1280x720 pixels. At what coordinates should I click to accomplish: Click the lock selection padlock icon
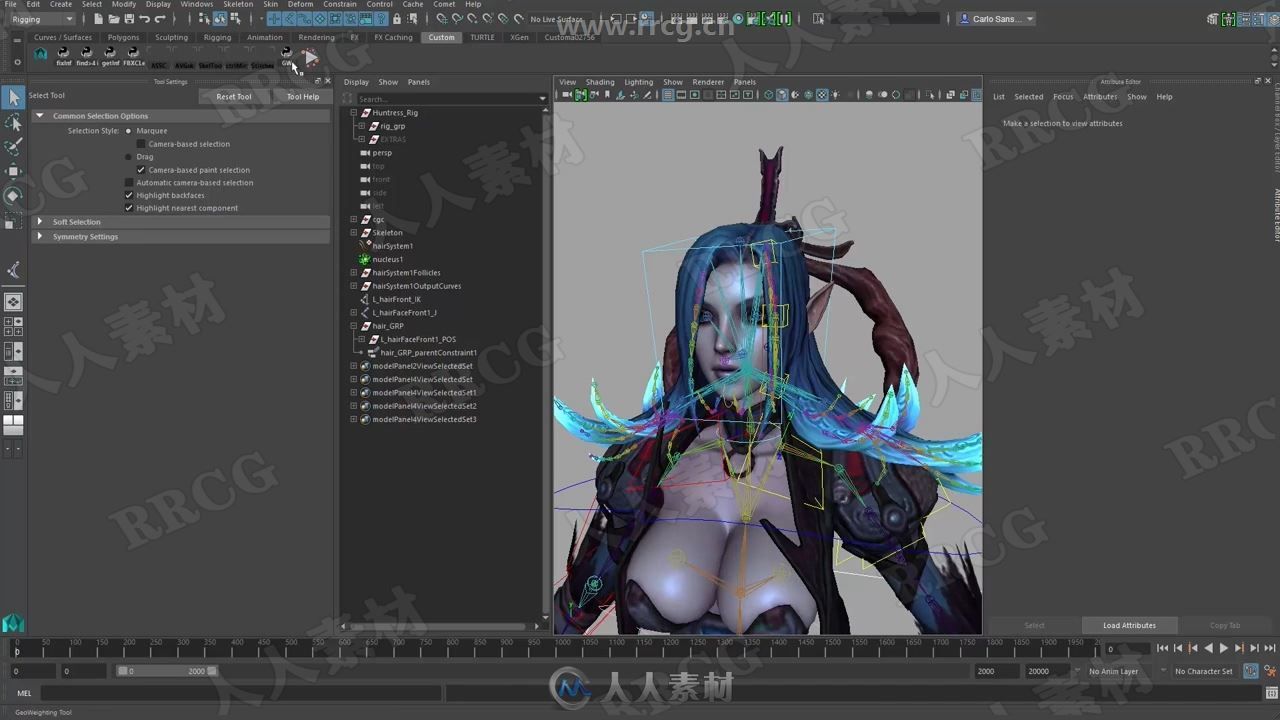[x=397, y=19]
